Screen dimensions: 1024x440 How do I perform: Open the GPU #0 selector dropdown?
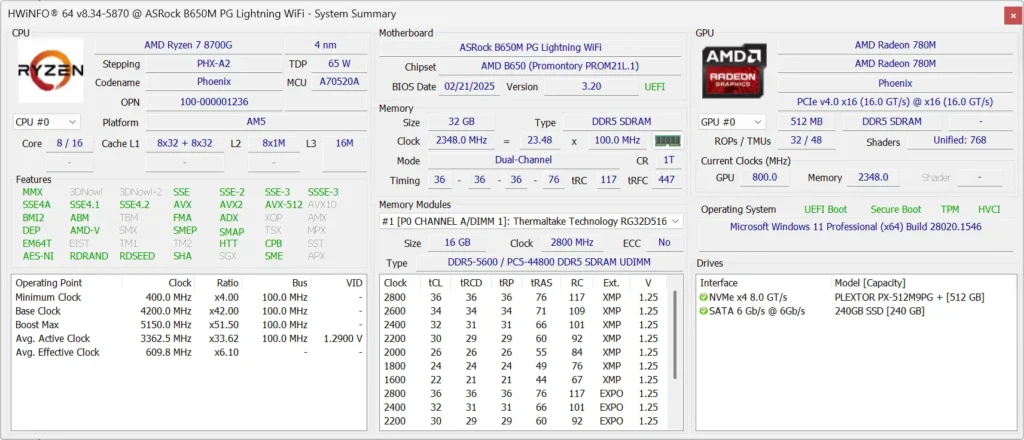732,122
